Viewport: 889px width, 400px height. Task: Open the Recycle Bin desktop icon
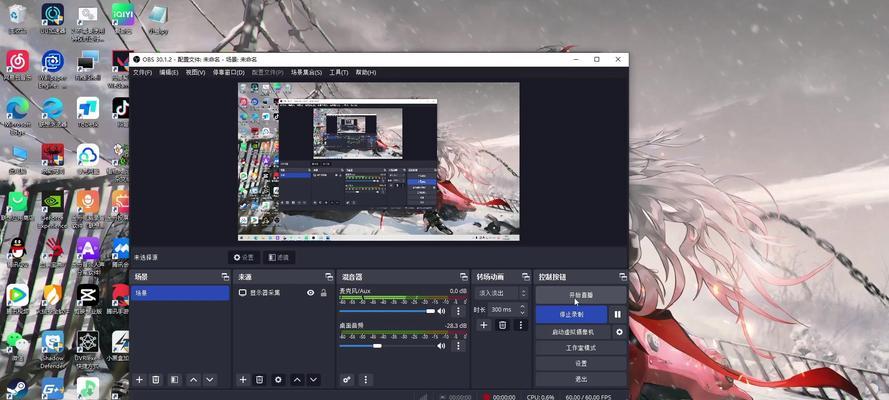(x=18, y=19)
